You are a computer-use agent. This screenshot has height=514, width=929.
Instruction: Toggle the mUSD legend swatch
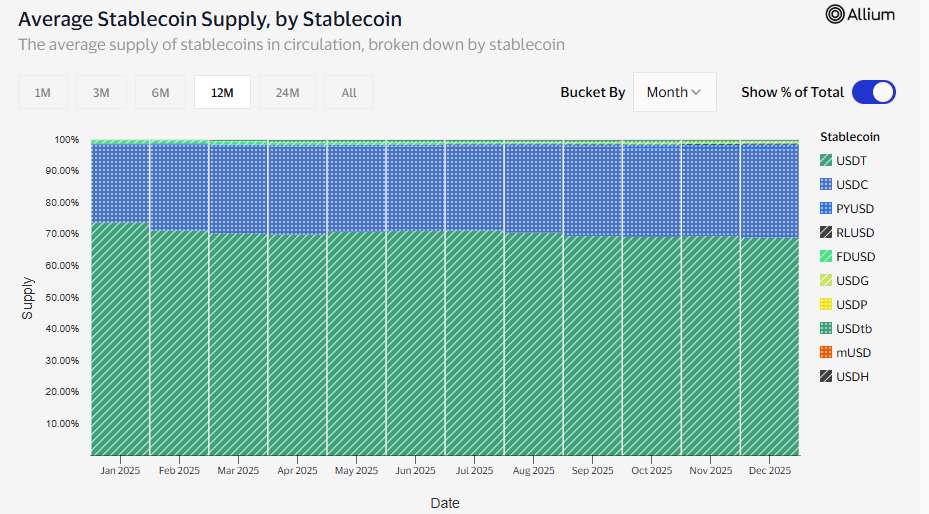pyautogui.click(x=826, y=353)
